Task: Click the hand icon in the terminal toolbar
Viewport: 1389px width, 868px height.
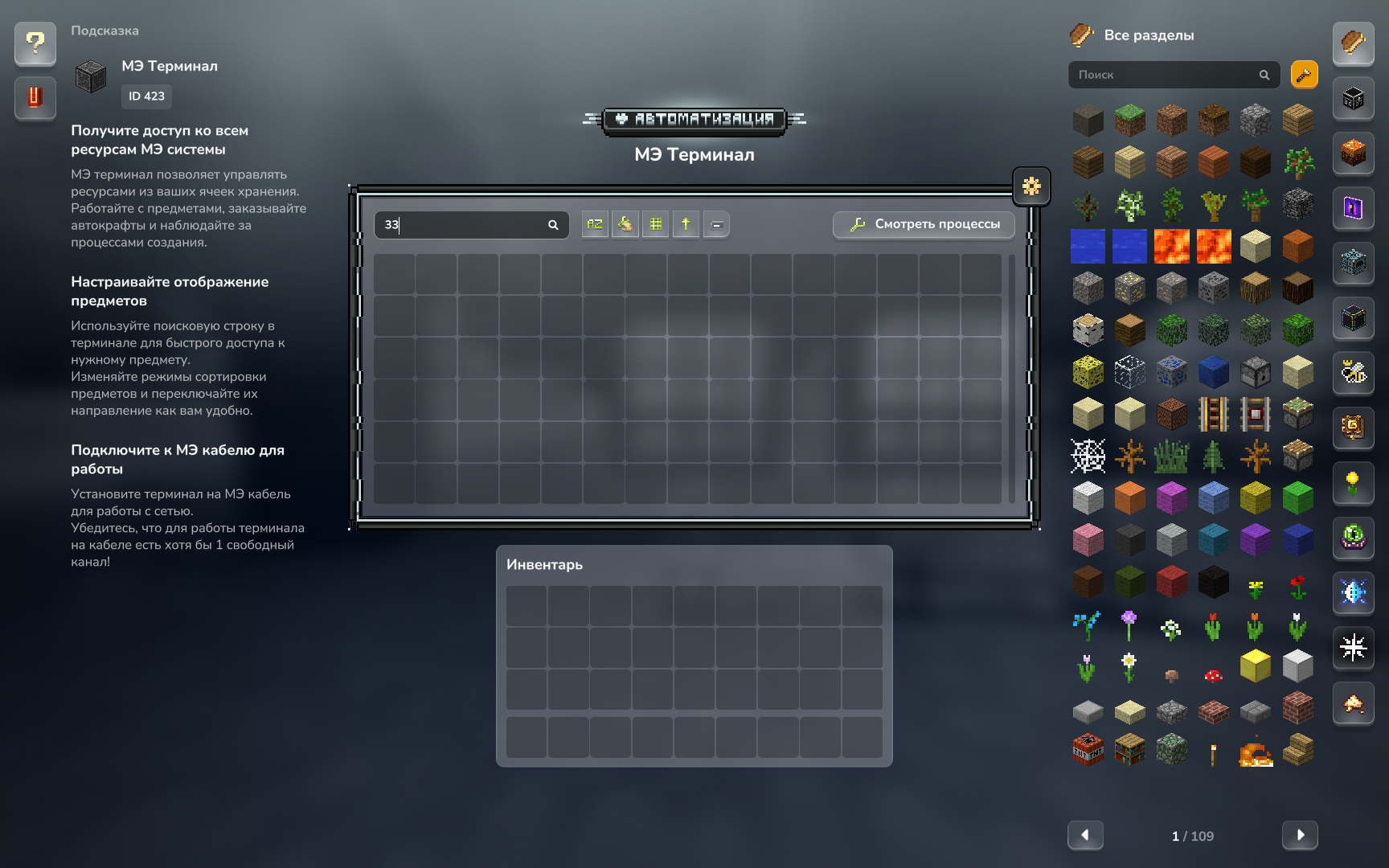Action: click(625, 224)
